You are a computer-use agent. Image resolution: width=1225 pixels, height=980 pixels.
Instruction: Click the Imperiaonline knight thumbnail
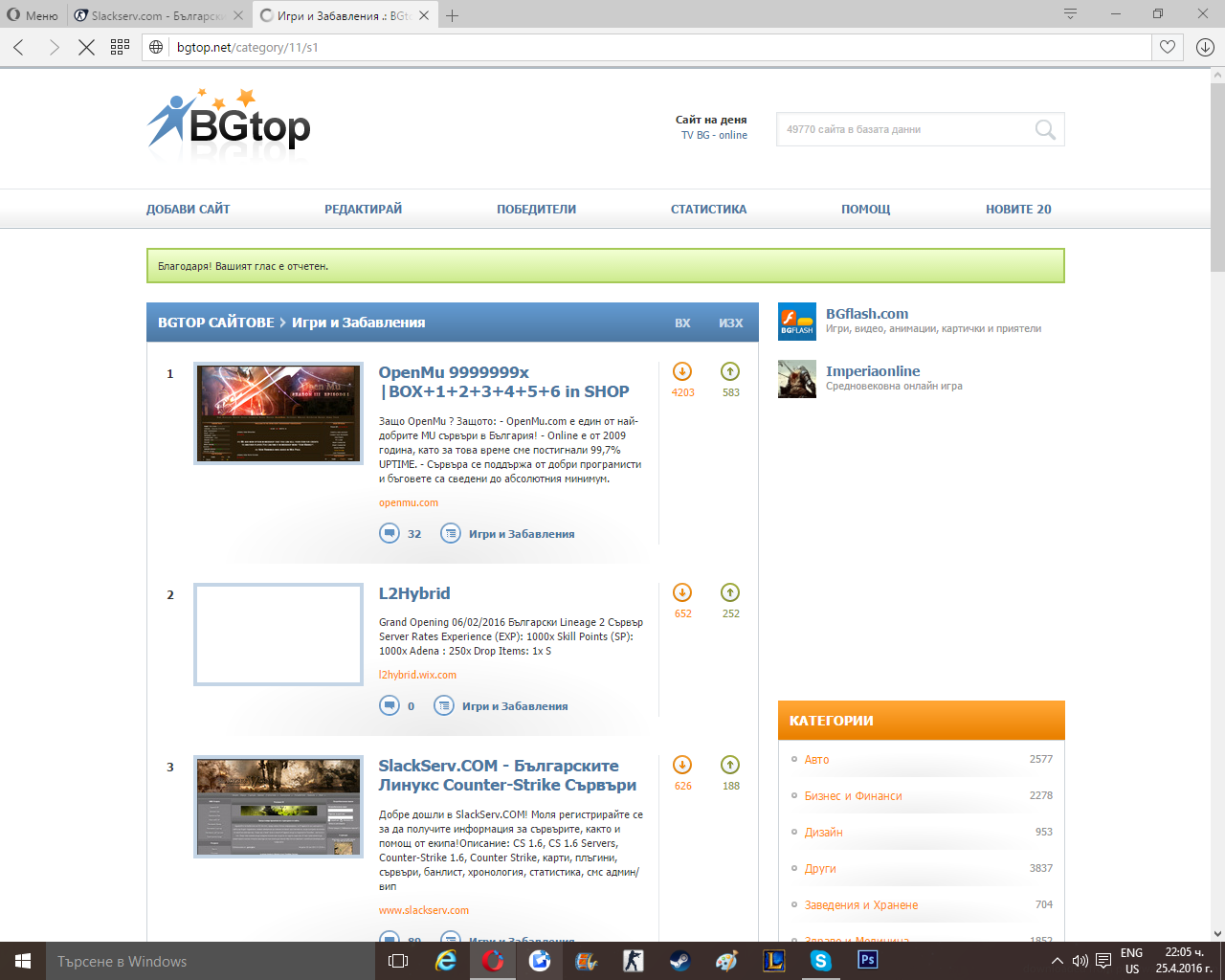coord(797,379)
